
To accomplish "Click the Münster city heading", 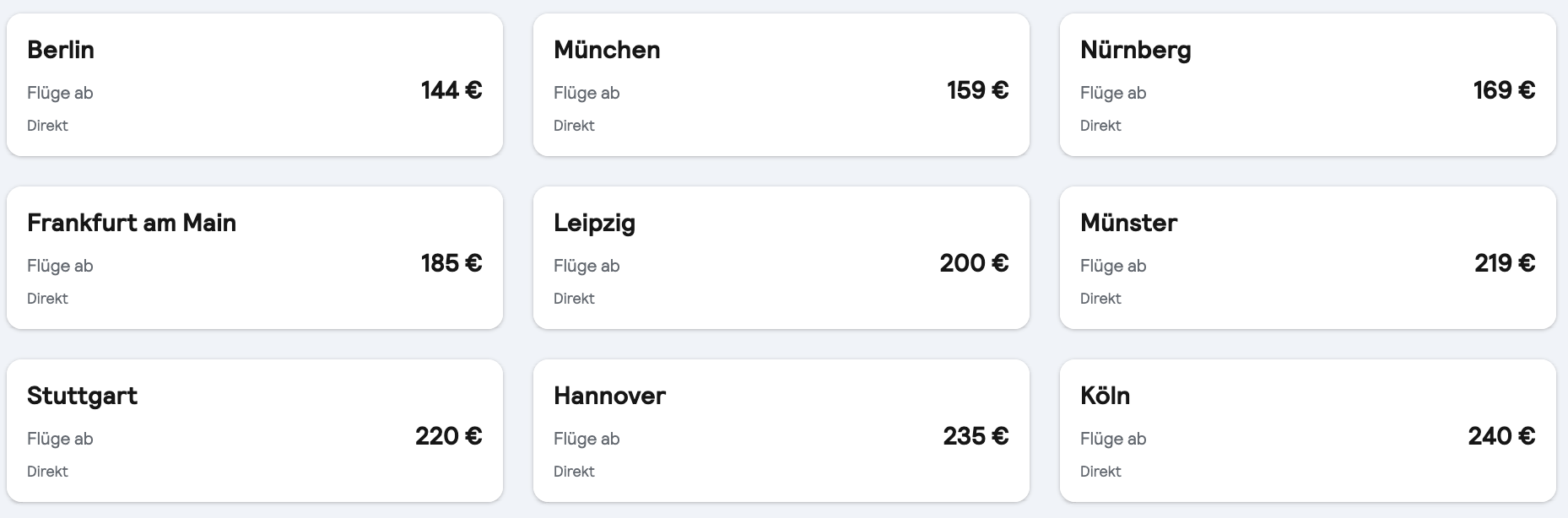I will click(1128, 223).
